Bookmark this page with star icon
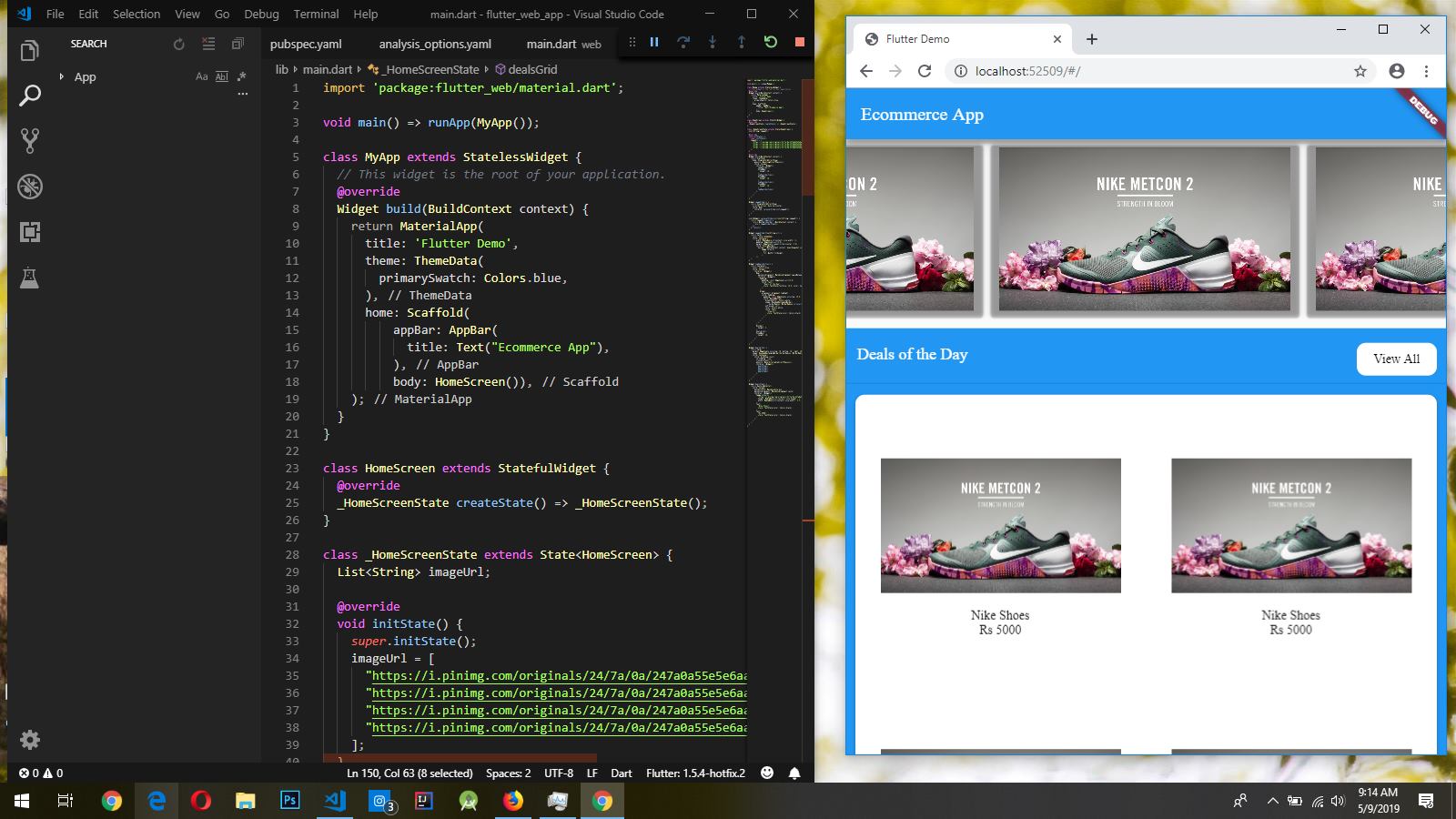The height and width of the screenshot is (819, 1456). (x=1360, y=71)
